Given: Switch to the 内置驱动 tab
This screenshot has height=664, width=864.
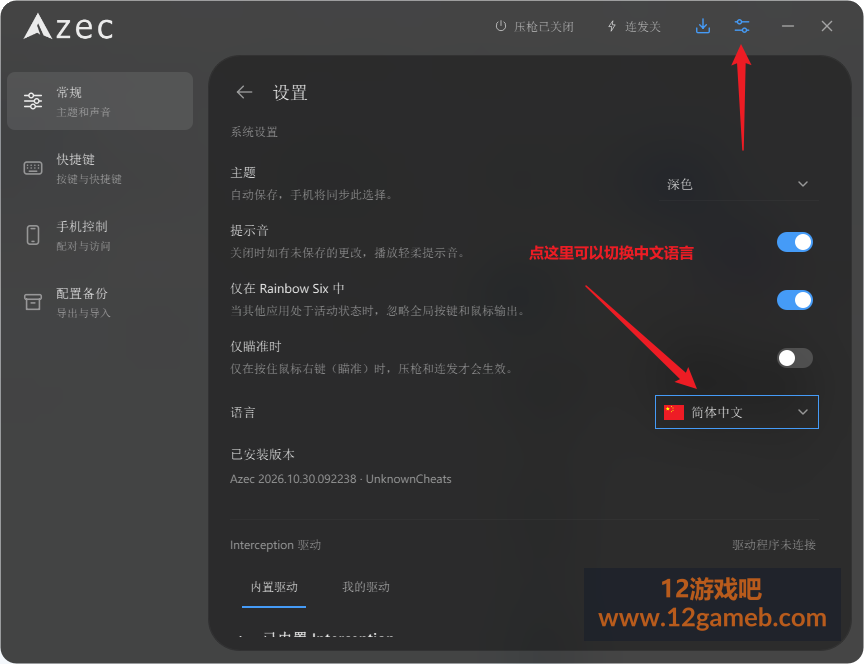Looking at the screenshot, I should pyautogui.click(x=274, y=587).
